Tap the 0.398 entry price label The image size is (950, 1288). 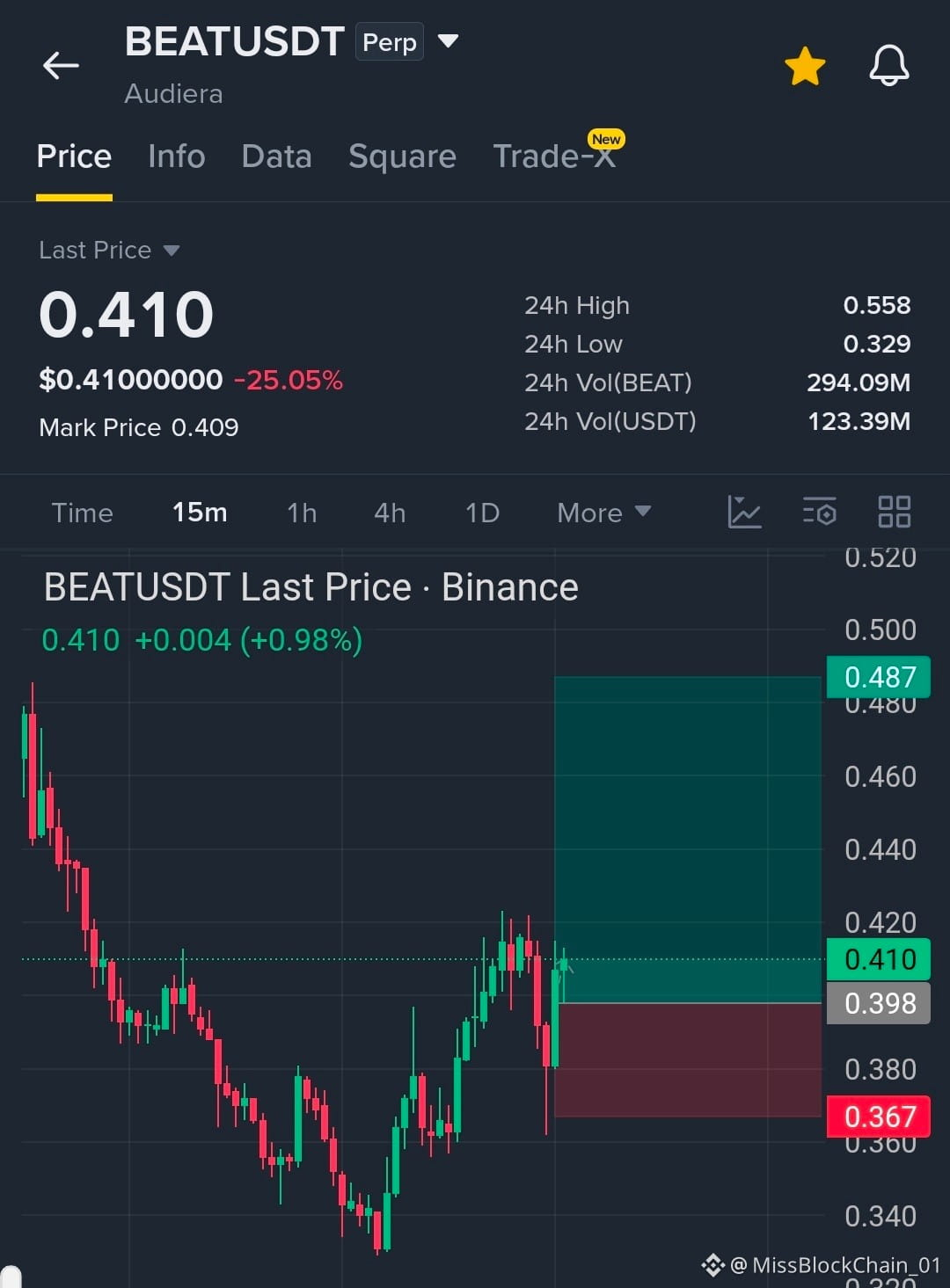[879, 1003]
